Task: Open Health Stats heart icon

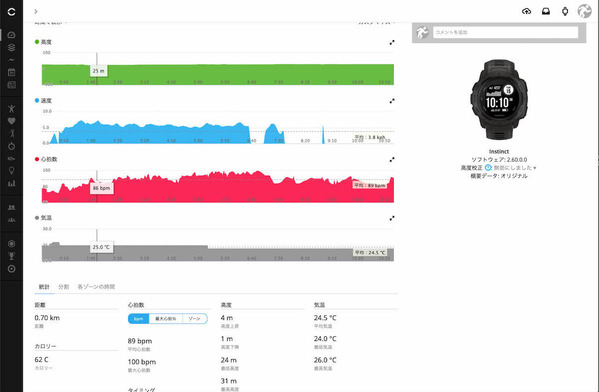Action: pyautogui.click(x=11, y=121)
